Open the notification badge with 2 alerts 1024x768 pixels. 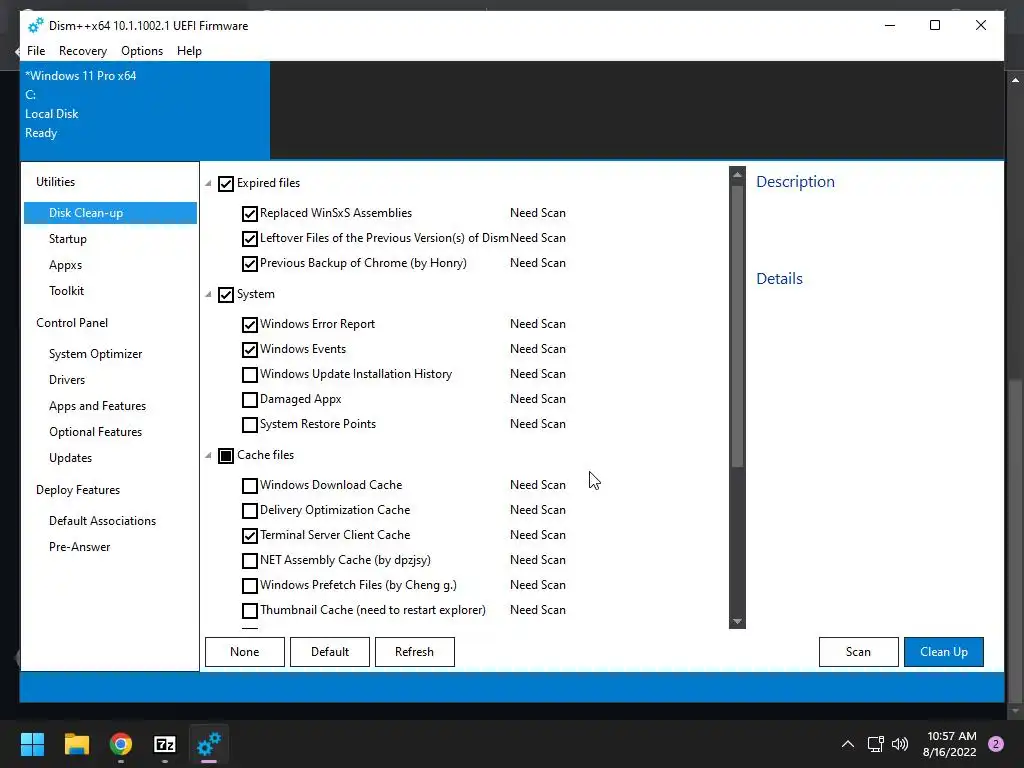click(996, 744)
